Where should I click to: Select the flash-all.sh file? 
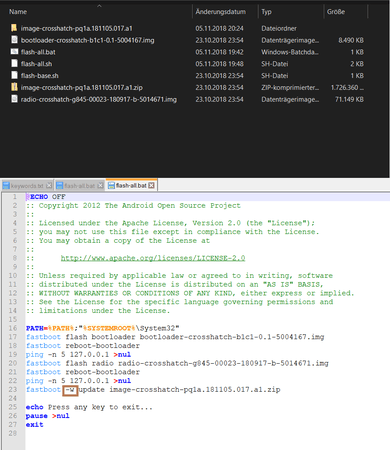pyautogui.click(x=36, y=64)
